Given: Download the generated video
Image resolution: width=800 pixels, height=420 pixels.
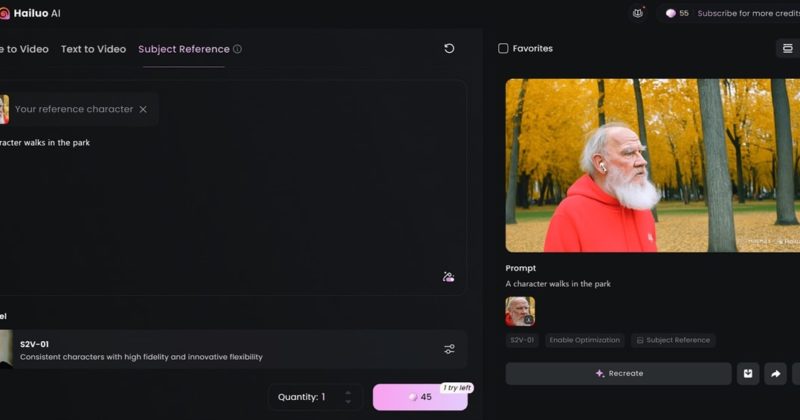Looking at the screenshot, I should click(x=748, y=373).
